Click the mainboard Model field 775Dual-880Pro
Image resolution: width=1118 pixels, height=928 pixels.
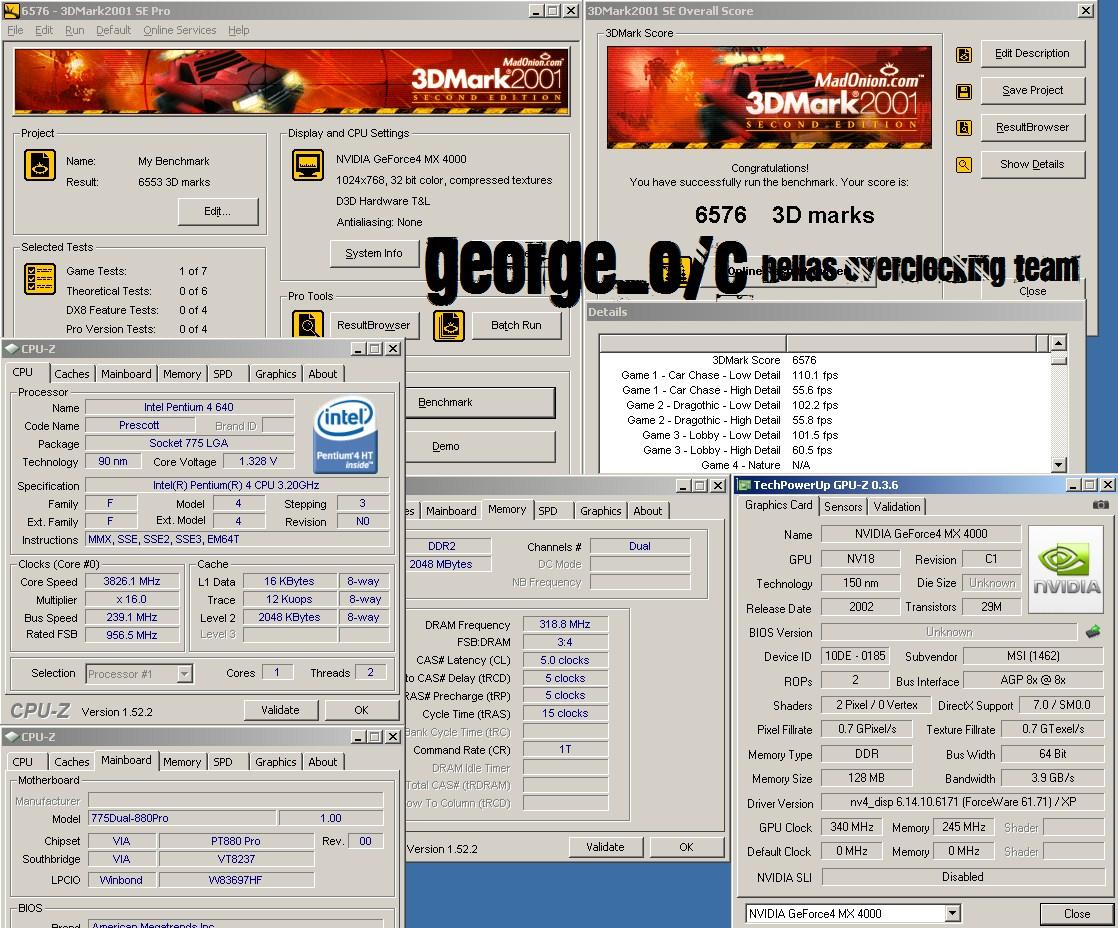tap(182, 818)
